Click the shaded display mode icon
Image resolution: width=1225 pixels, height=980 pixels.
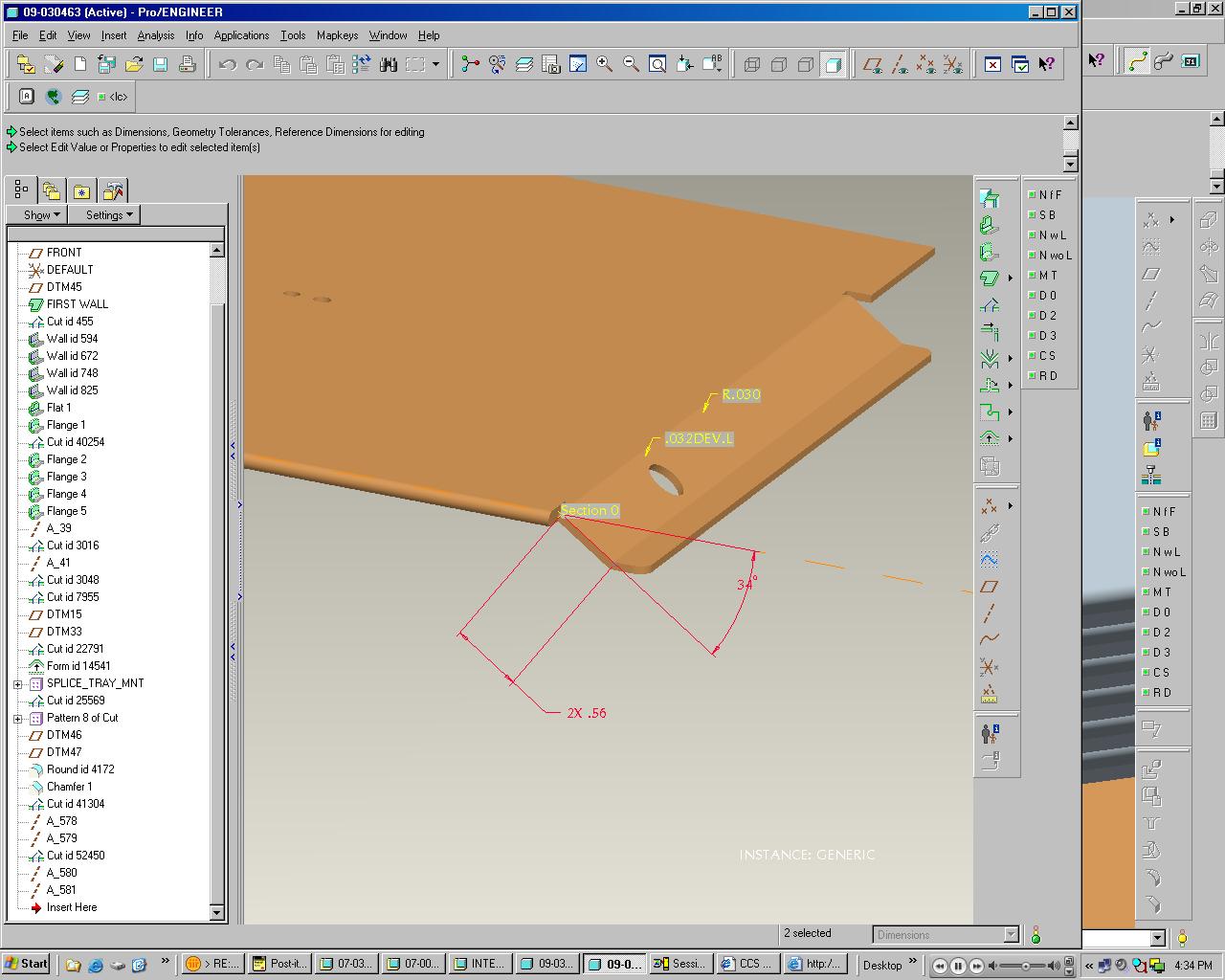(x=833, y=64)
